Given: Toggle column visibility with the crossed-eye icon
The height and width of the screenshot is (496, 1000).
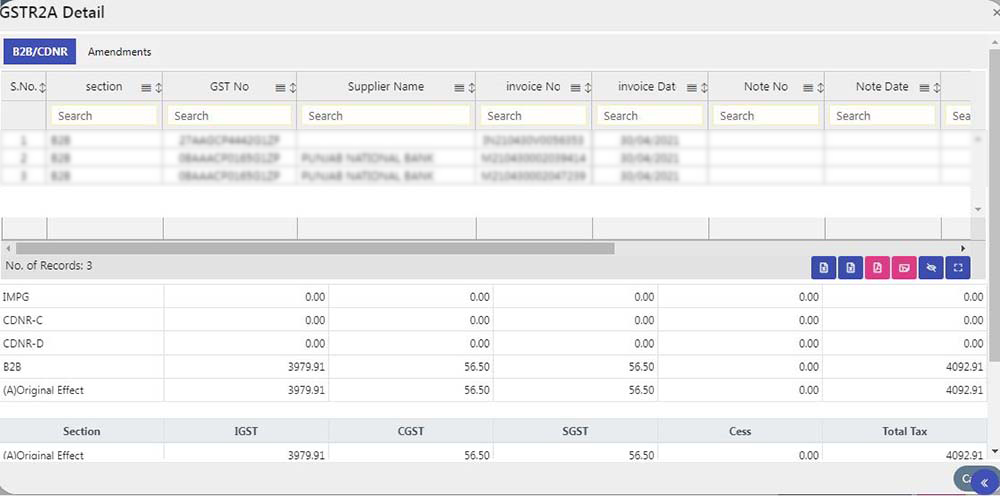Looking at the screenshot, I should point(930,268).
